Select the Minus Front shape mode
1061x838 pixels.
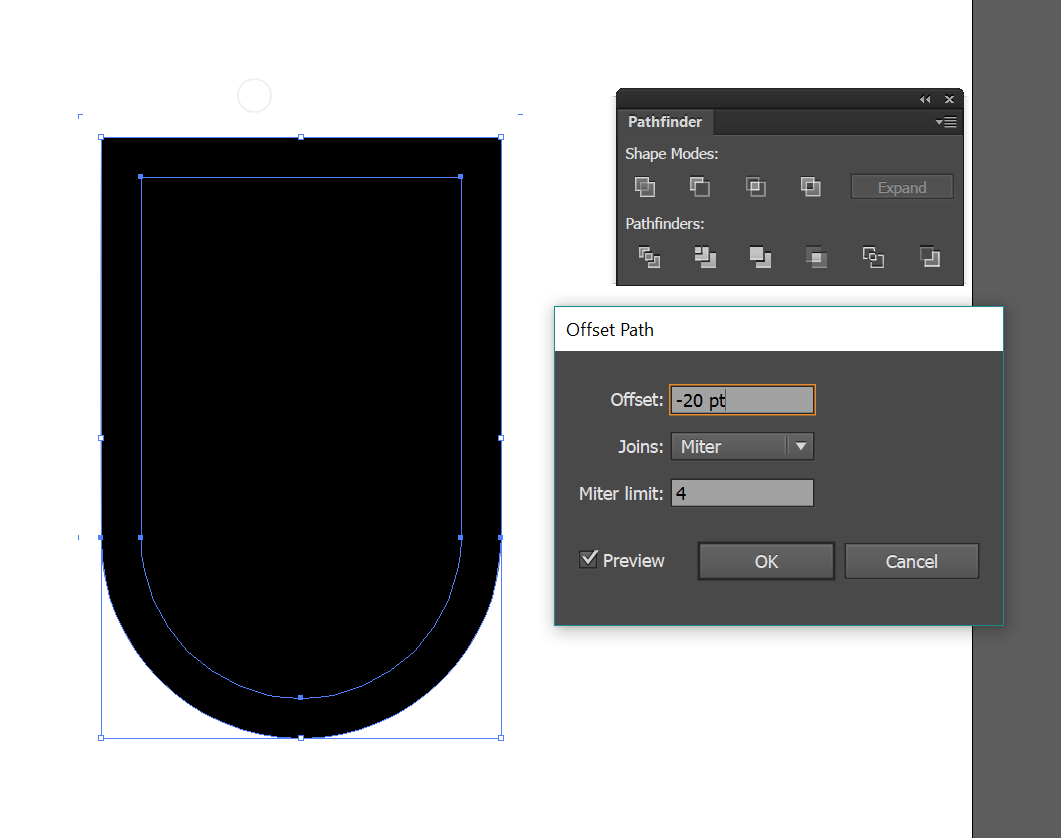699,187
